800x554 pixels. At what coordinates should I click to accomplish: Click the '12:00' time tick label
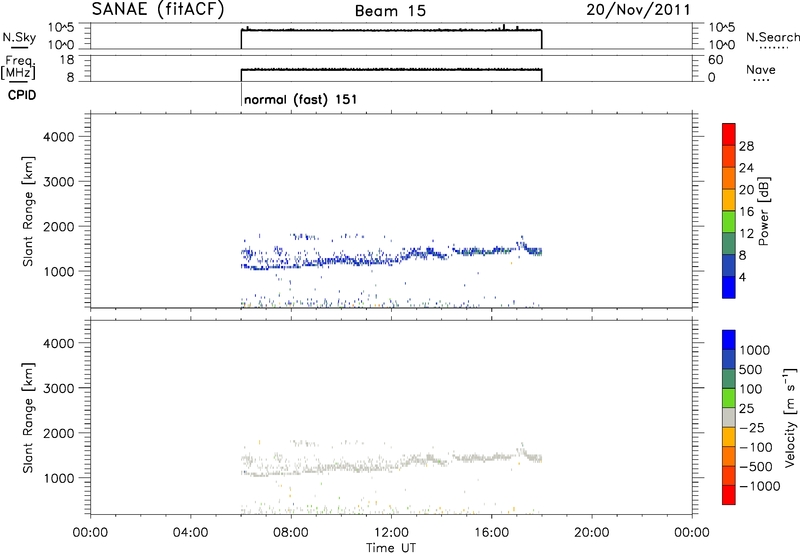tap(391, 533)
